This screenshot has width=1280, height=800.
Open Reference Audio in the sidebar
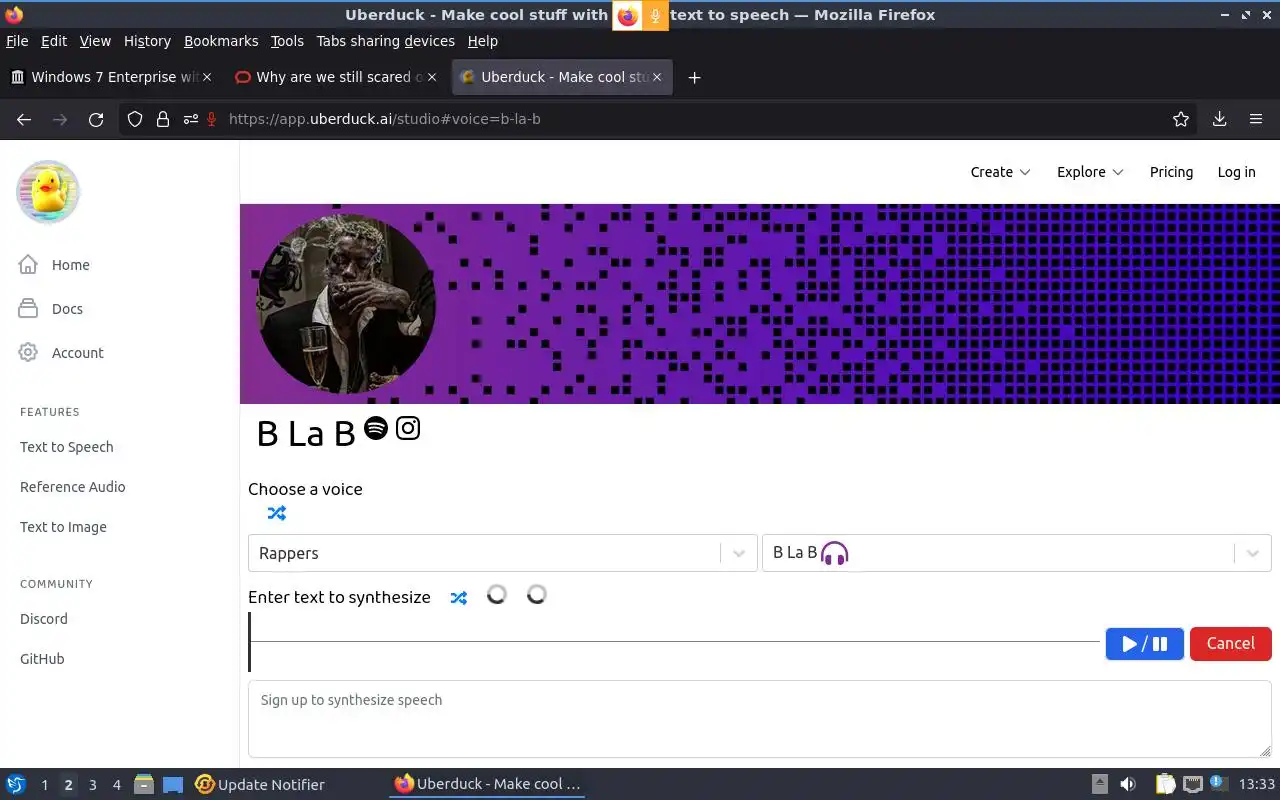pos(73,487)
